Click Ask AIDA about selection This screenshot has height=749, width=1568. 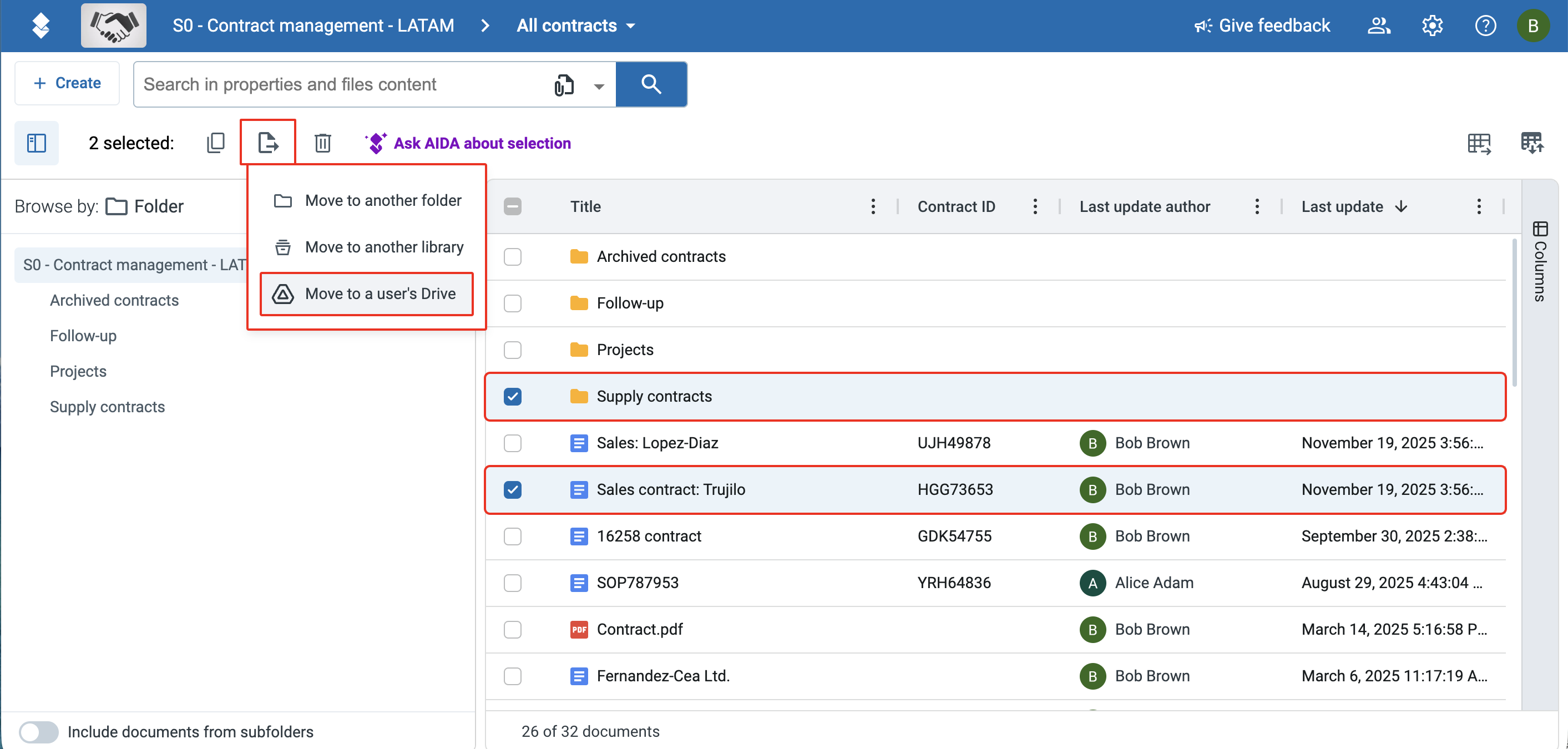coord(468,143)
